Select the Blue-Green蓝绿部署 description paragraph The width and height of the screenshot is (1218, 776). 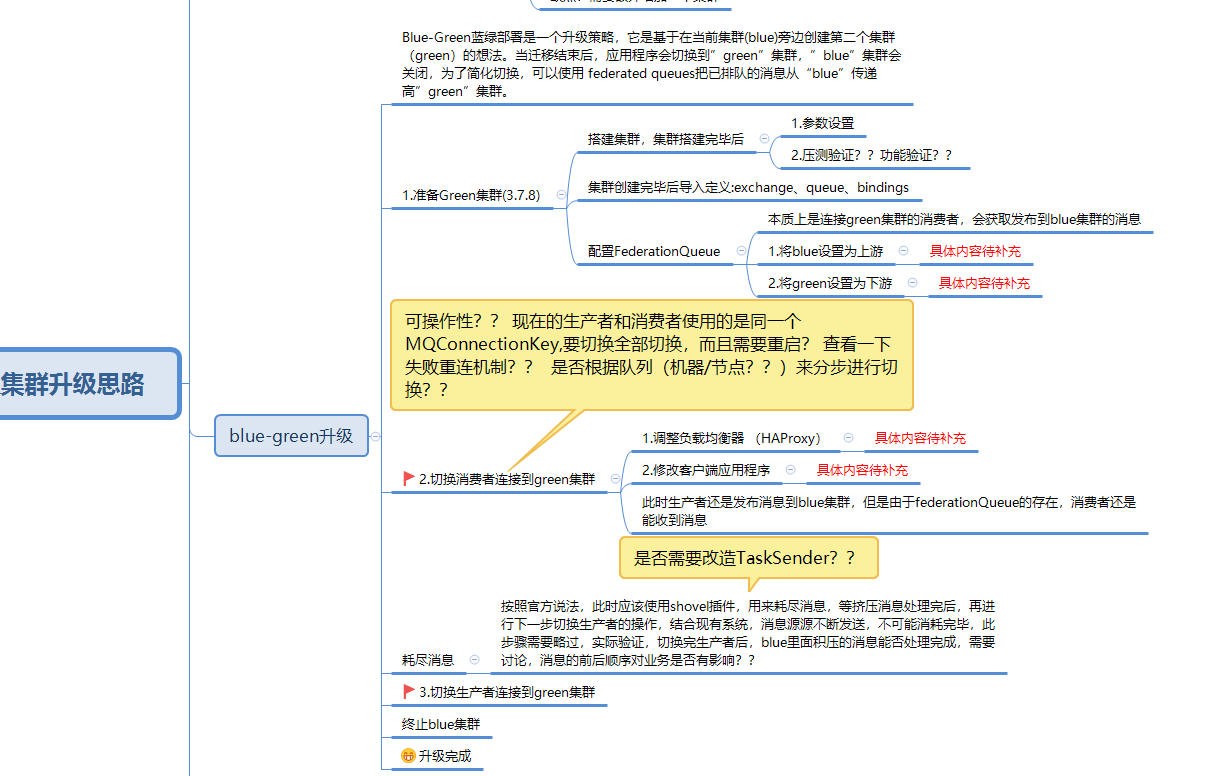click(652, 65)
